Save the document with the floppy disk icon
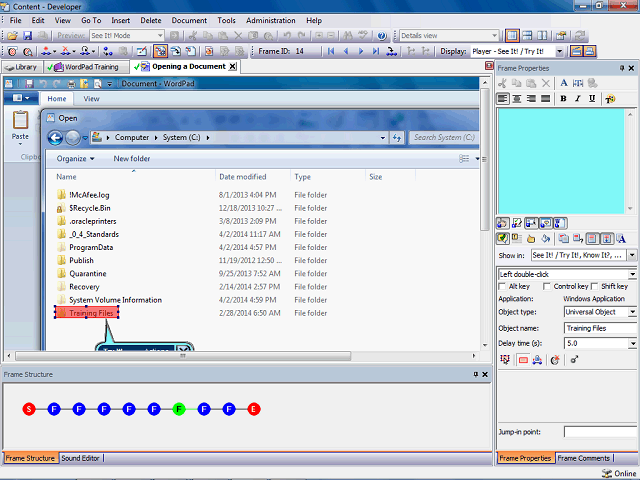 (27, 36)
